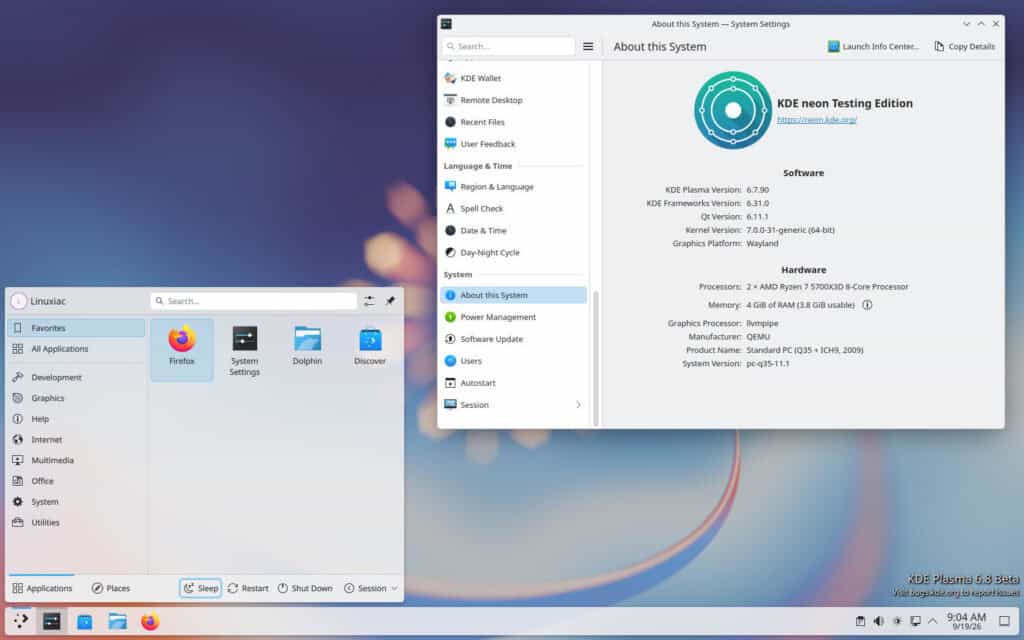Click the System Settings search field

pyautogui.click(x=508, y=46)
